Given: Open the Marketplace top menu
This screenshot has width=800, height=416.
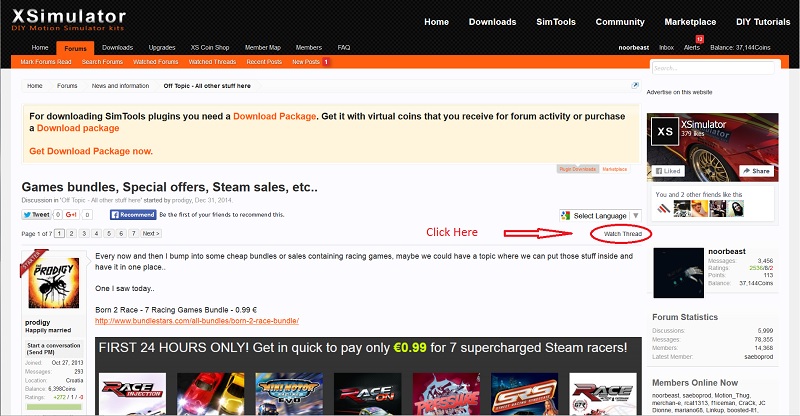Looking at the screenshot, I should pos(690,22).
